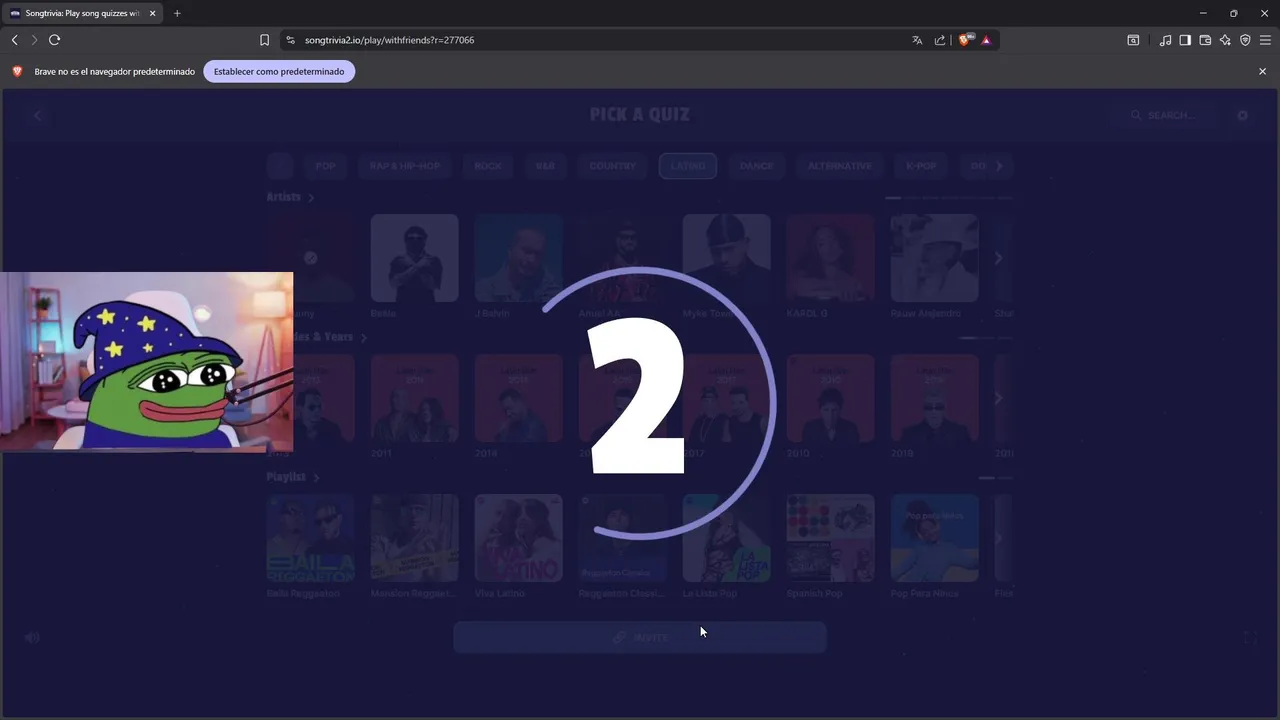The image size is (1280, 720).
Task: Expand the Artists section heading
Action: [290, 197]
